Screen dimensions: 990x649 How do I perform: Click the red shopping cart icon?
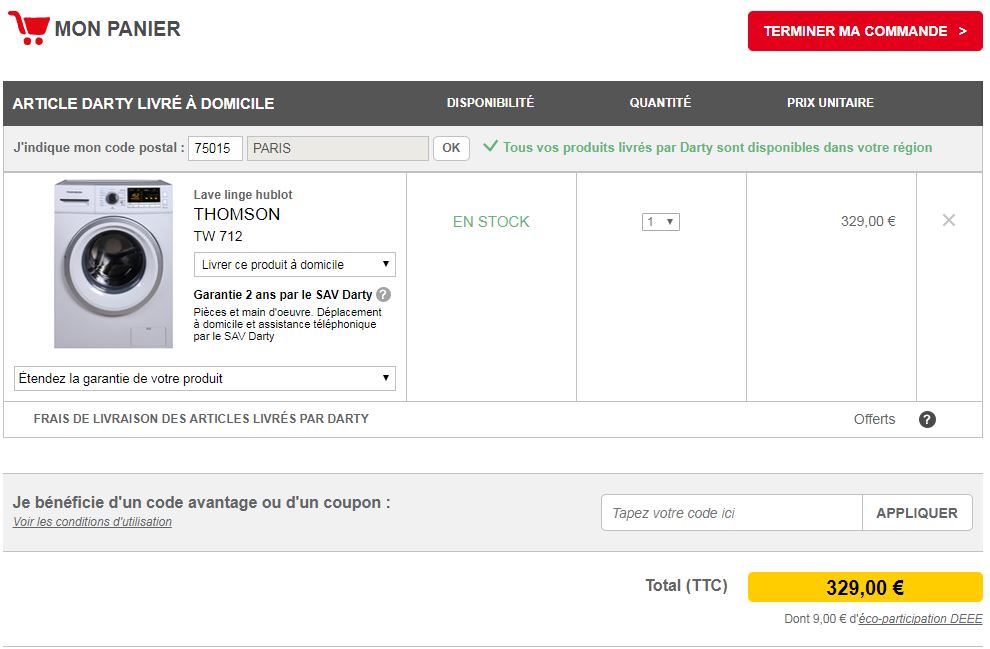click(x=28, y=29)
